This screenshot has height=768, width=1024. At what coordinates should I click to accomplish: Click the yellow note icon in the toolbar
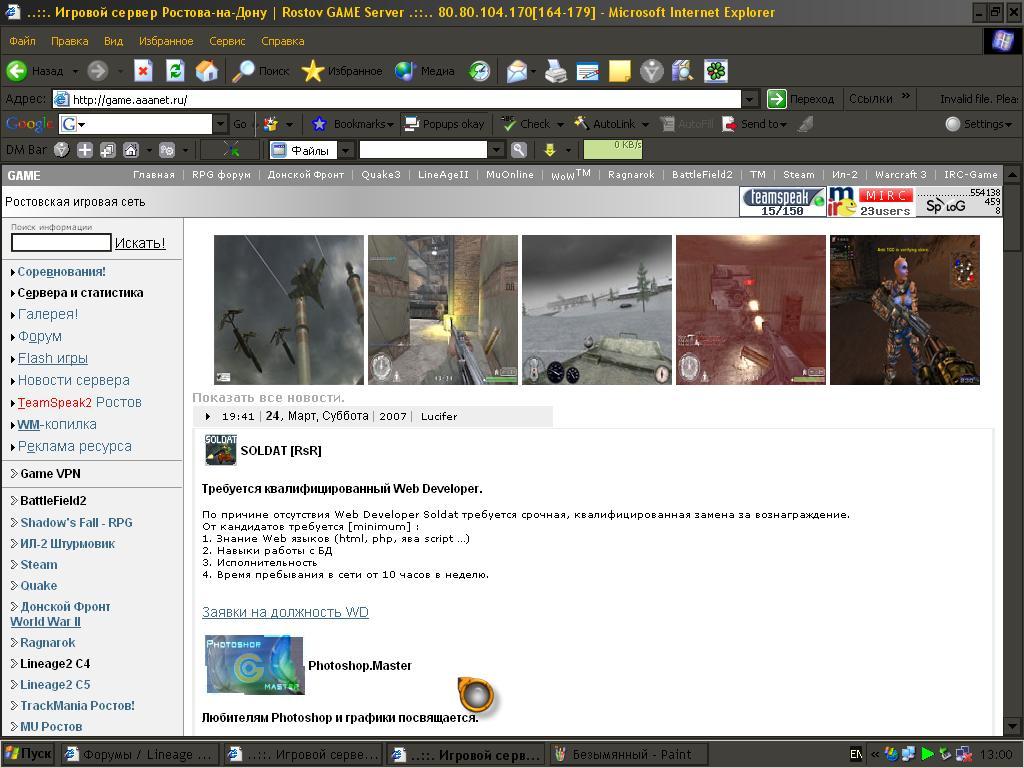[620, 71]
